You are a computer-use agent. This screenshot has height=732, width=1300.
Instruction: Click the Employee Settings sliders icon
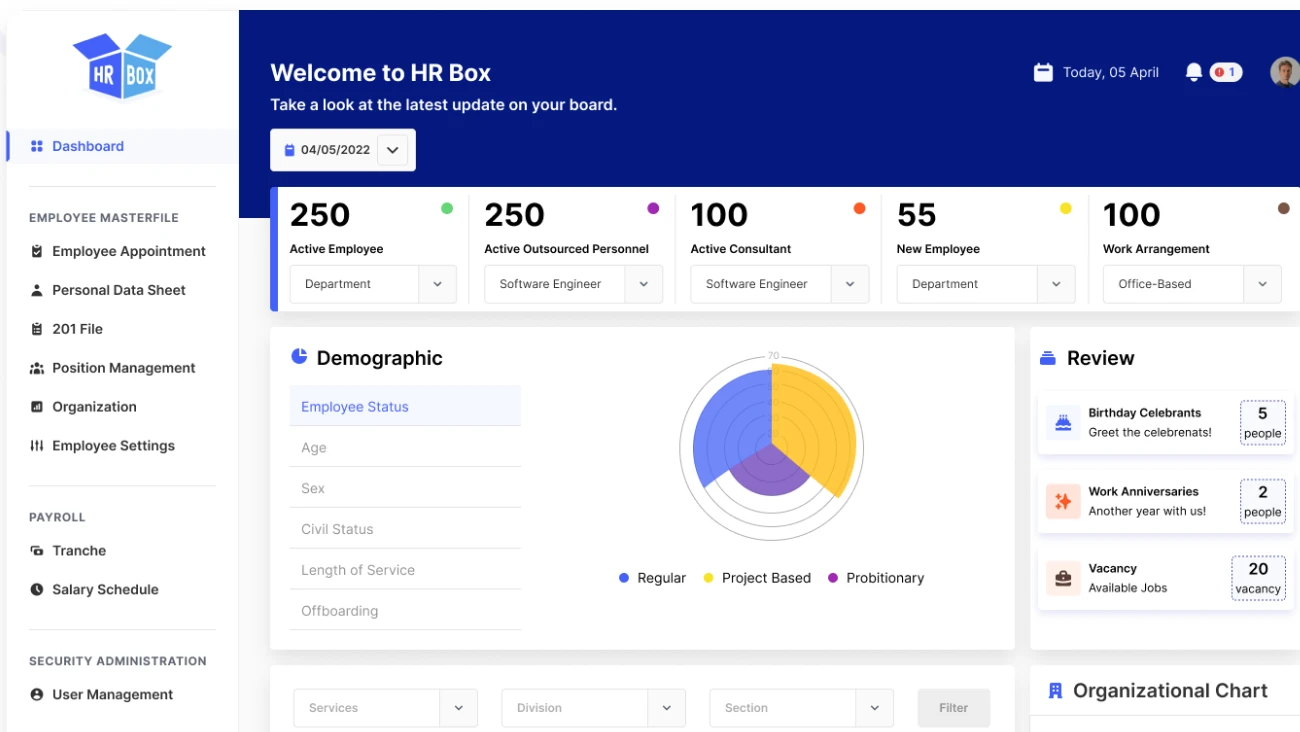coord(37,446)
